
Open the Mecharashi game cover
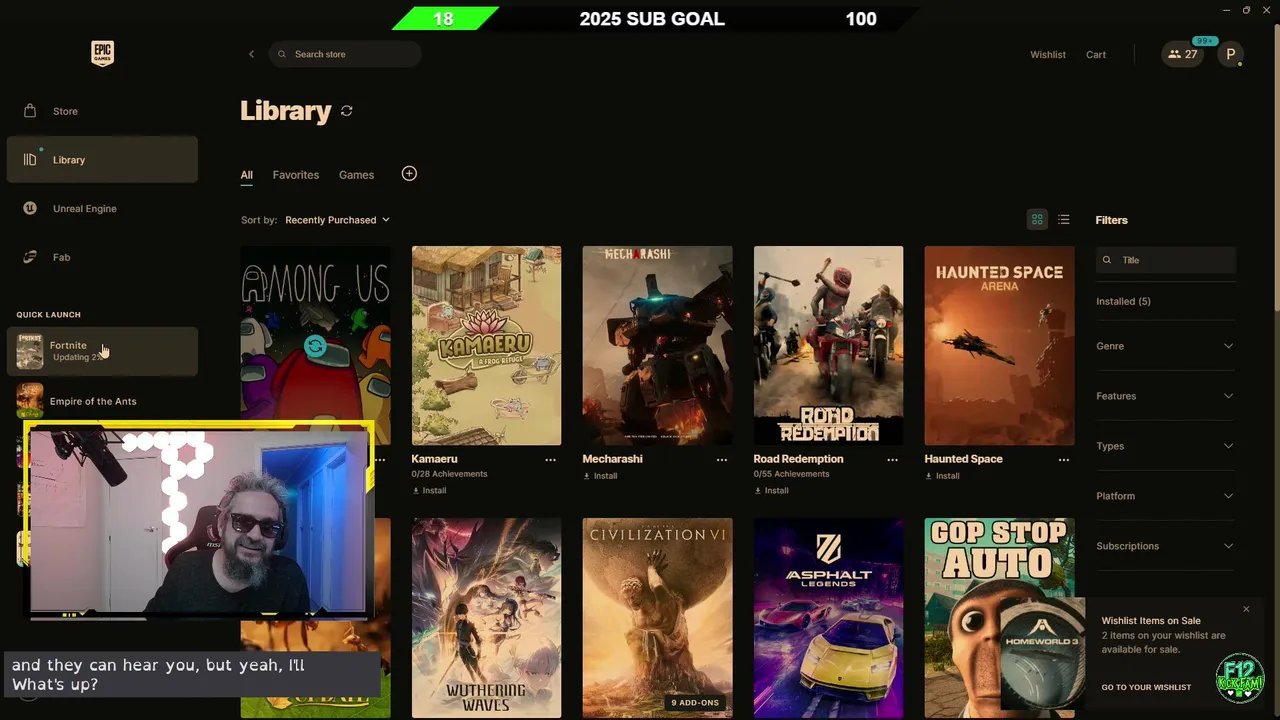click(657, 345)
